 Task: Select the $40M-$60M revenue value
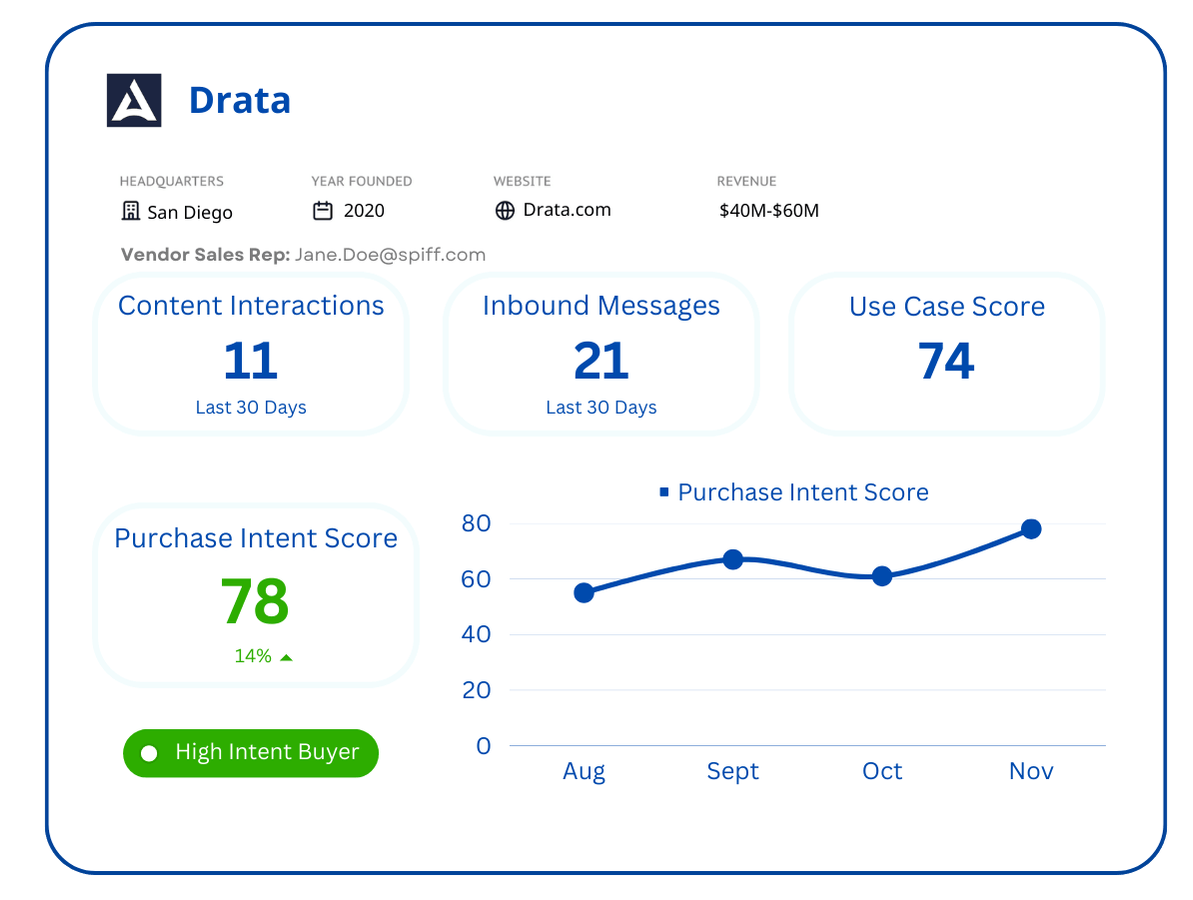click(769, 211)
